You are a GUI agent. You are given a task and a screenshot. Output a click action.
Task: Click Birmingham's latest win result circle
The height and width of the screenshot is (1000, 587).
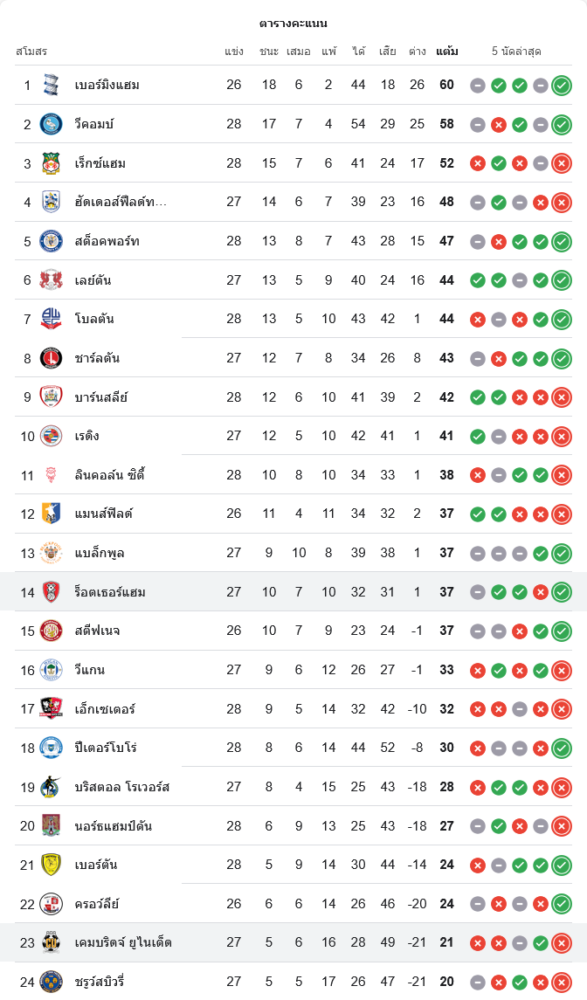[x=561, y=85]
